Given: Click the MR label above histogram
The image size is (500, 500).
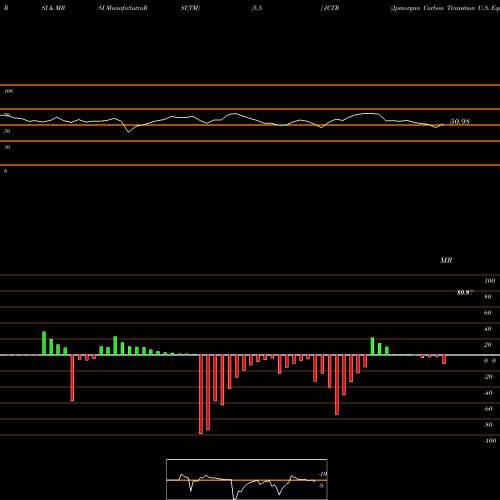Looking at the screenshot, I should tap(446, 260).
